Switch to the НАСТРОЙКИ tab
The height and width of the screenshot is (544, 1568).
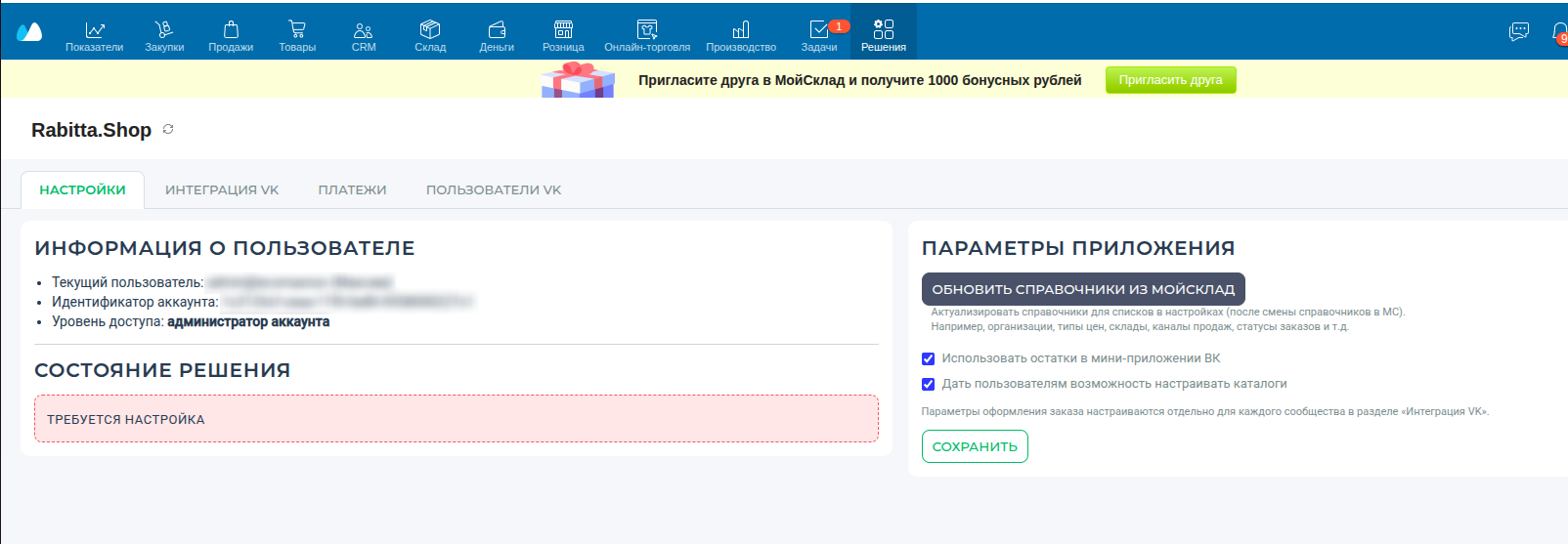pyautogui.click(x=82, y=189)
